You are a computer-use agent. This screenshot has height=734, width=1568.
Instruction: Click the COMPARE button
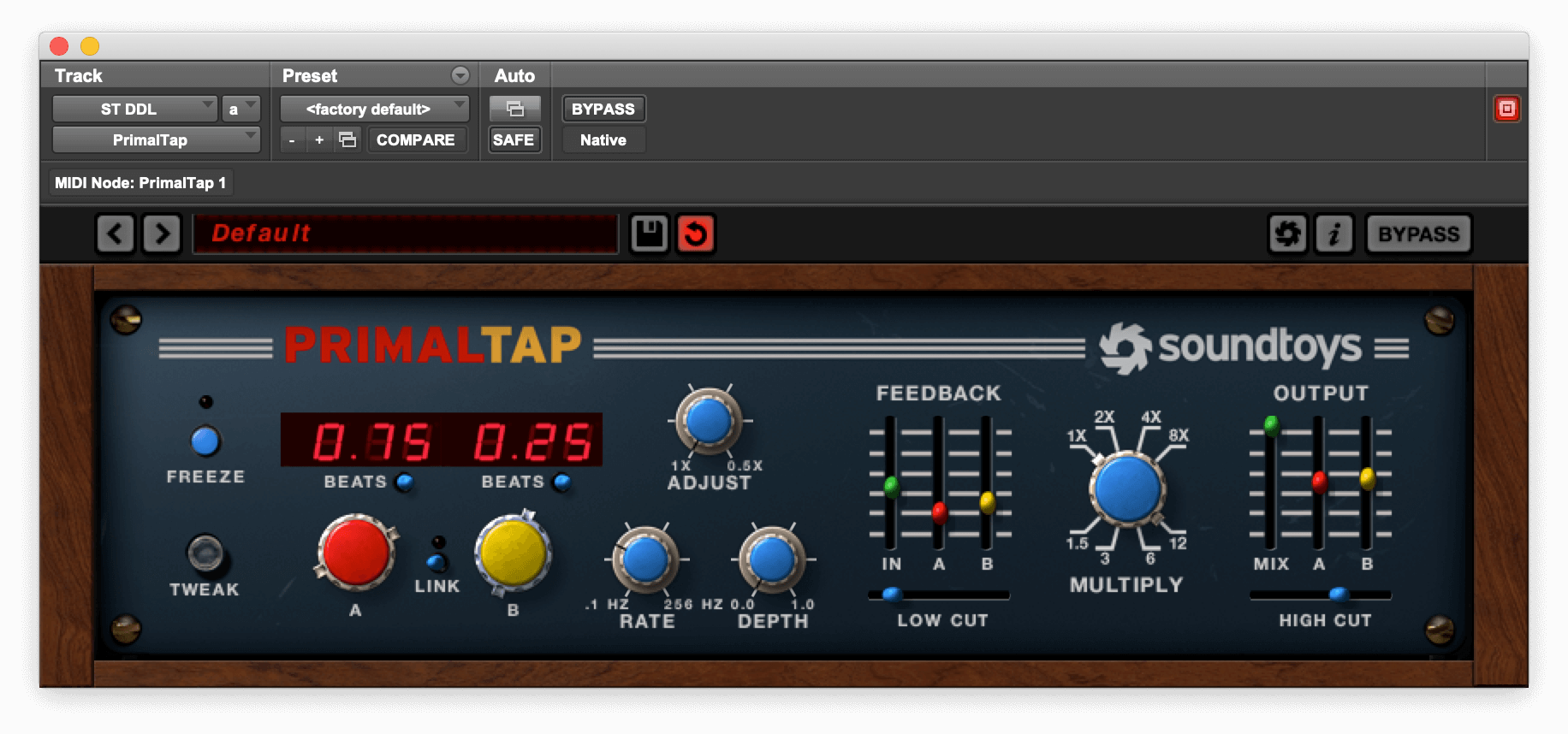click(416, 139)
